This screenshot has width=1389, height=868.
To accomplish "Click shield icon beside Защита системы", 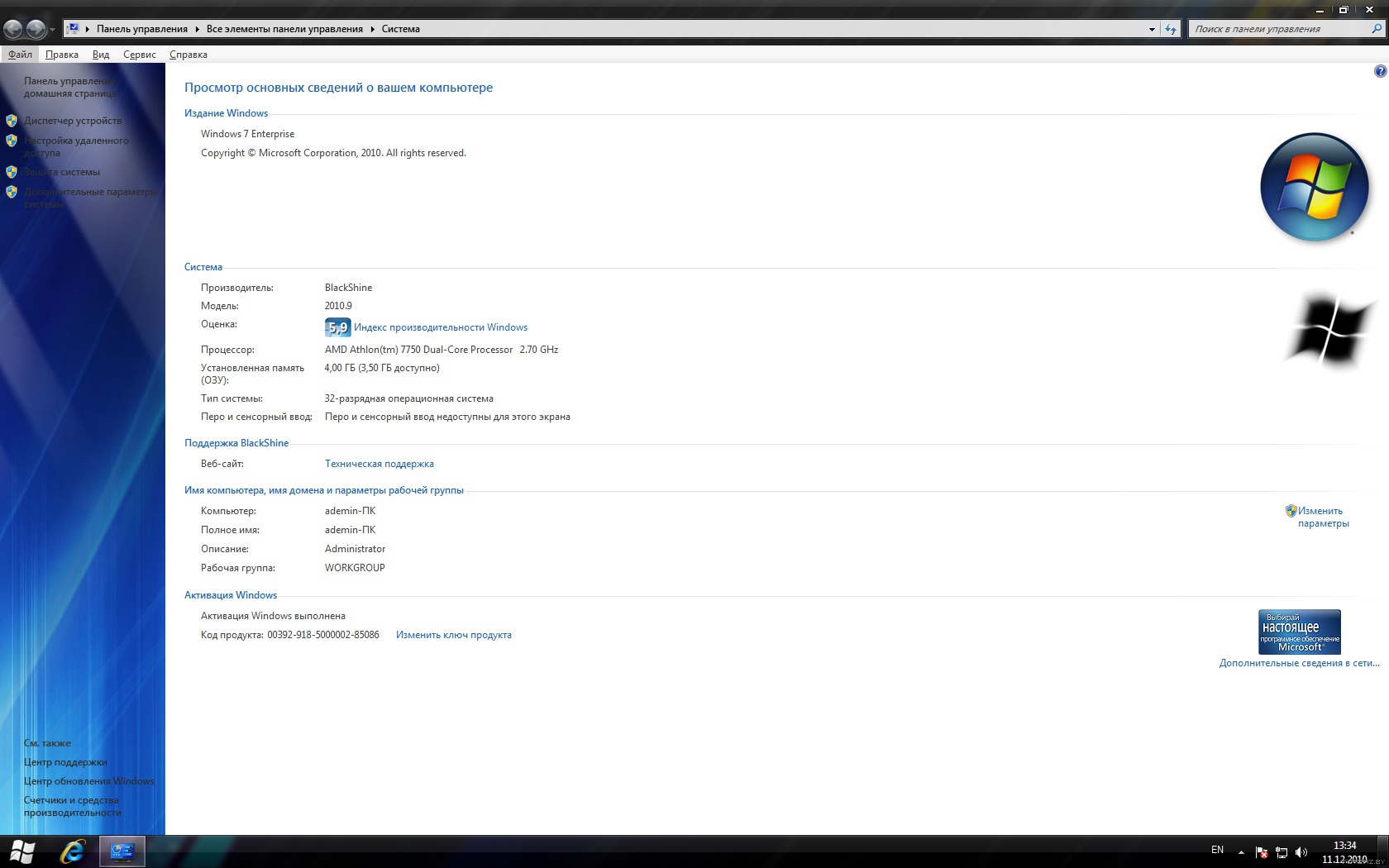I will [x=12, y=172].
